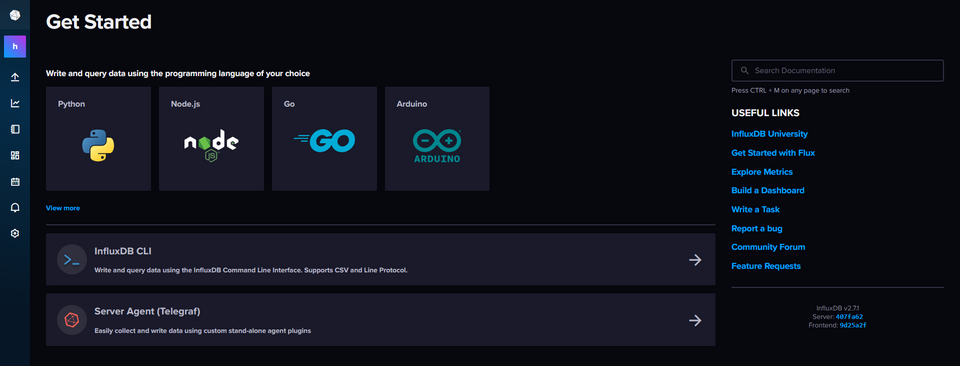The width and height of the screenshot is (960, 366).
Task: Expand languages with View more
Action: click(x=62, y=208)
